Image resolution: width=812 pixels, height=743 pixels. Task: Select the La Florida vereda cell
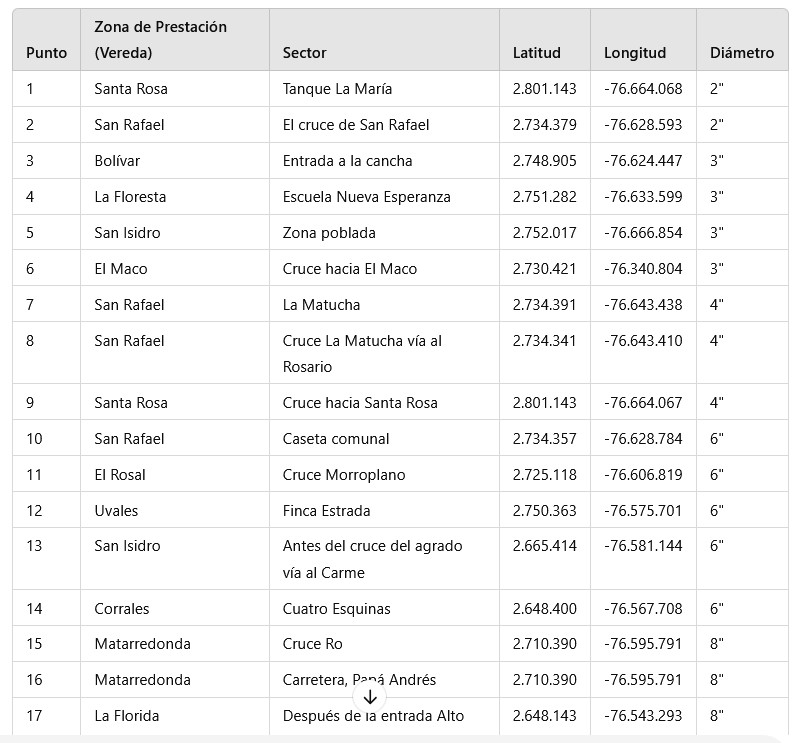(x=126, y=716)
